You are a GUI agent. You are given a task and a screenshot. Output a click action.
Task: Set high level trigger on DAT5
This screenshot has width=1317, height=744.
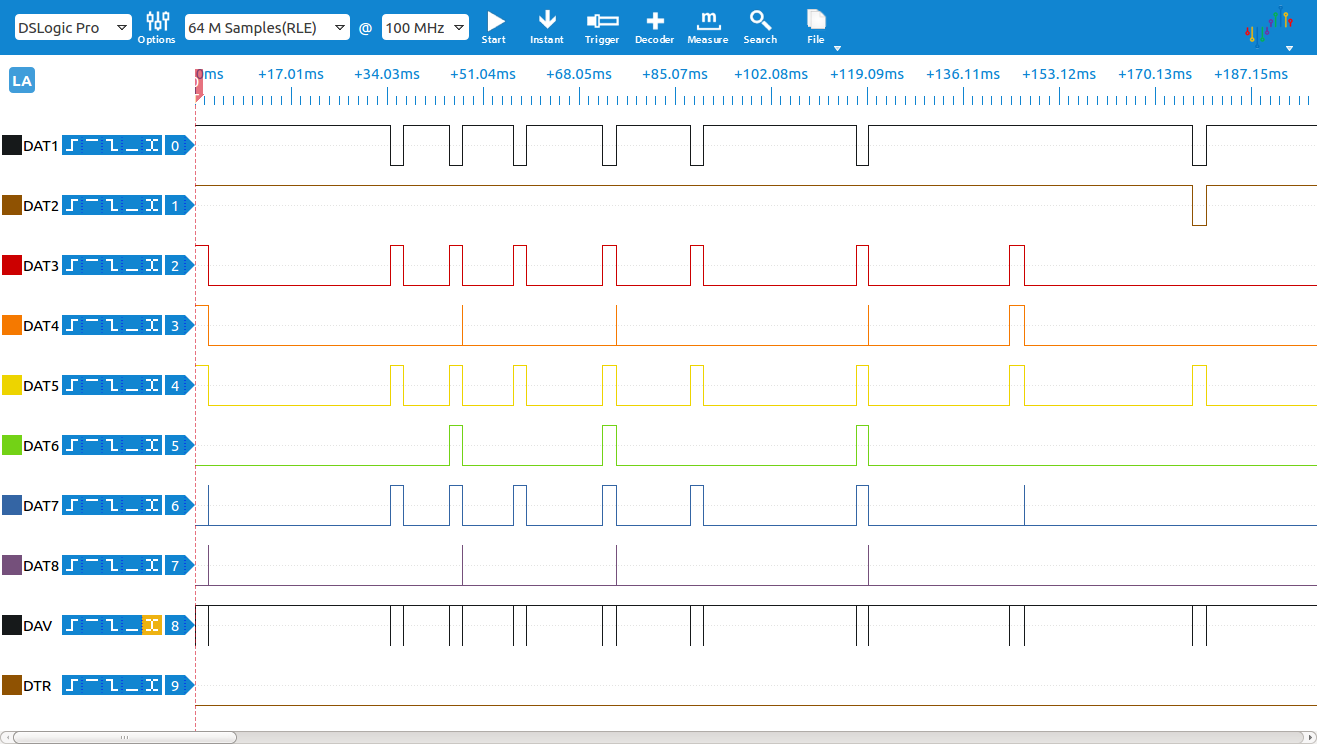(92, 386)
